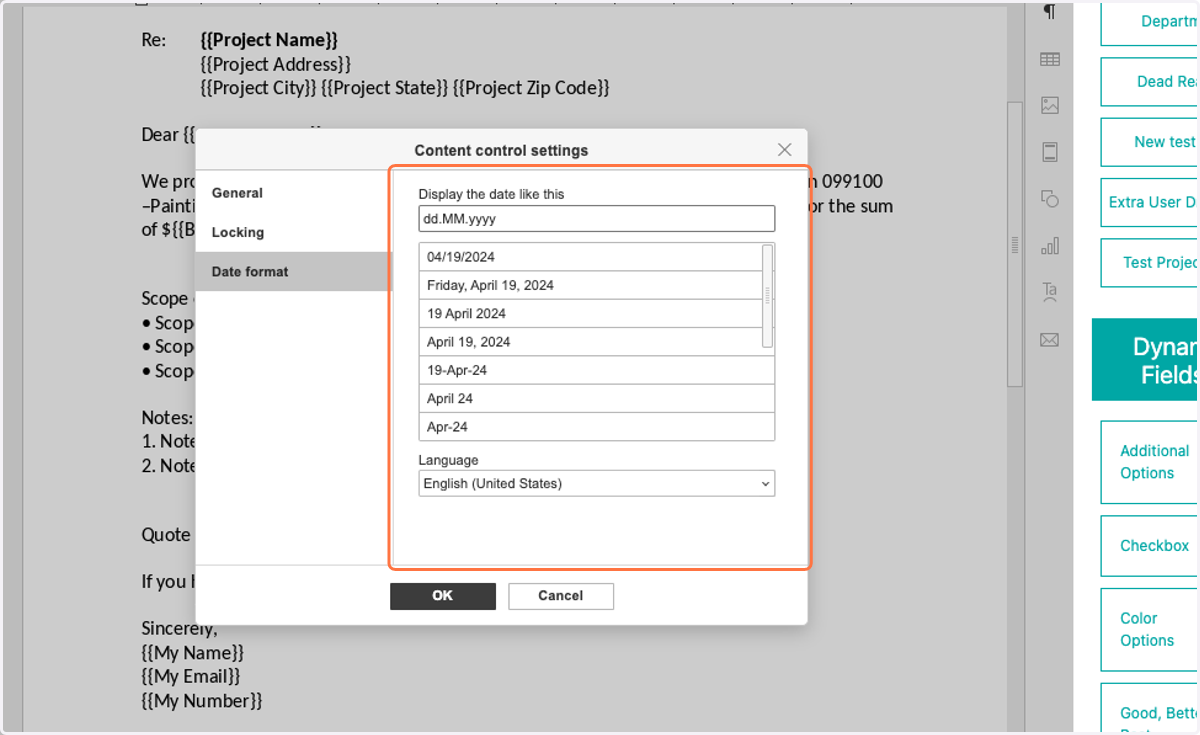Click {{Project Zip Code}} placeholder text
1200x735 pixels.
click(x=531, y=88)
